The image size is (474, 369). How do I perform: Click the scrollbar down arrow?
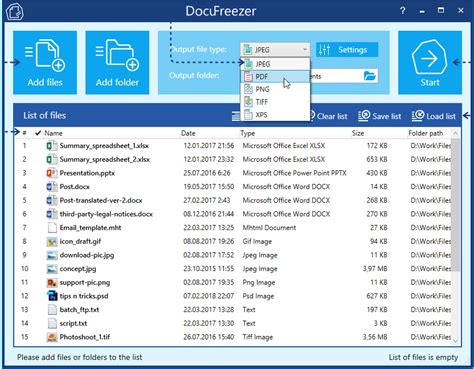click(x=456, y=340)
